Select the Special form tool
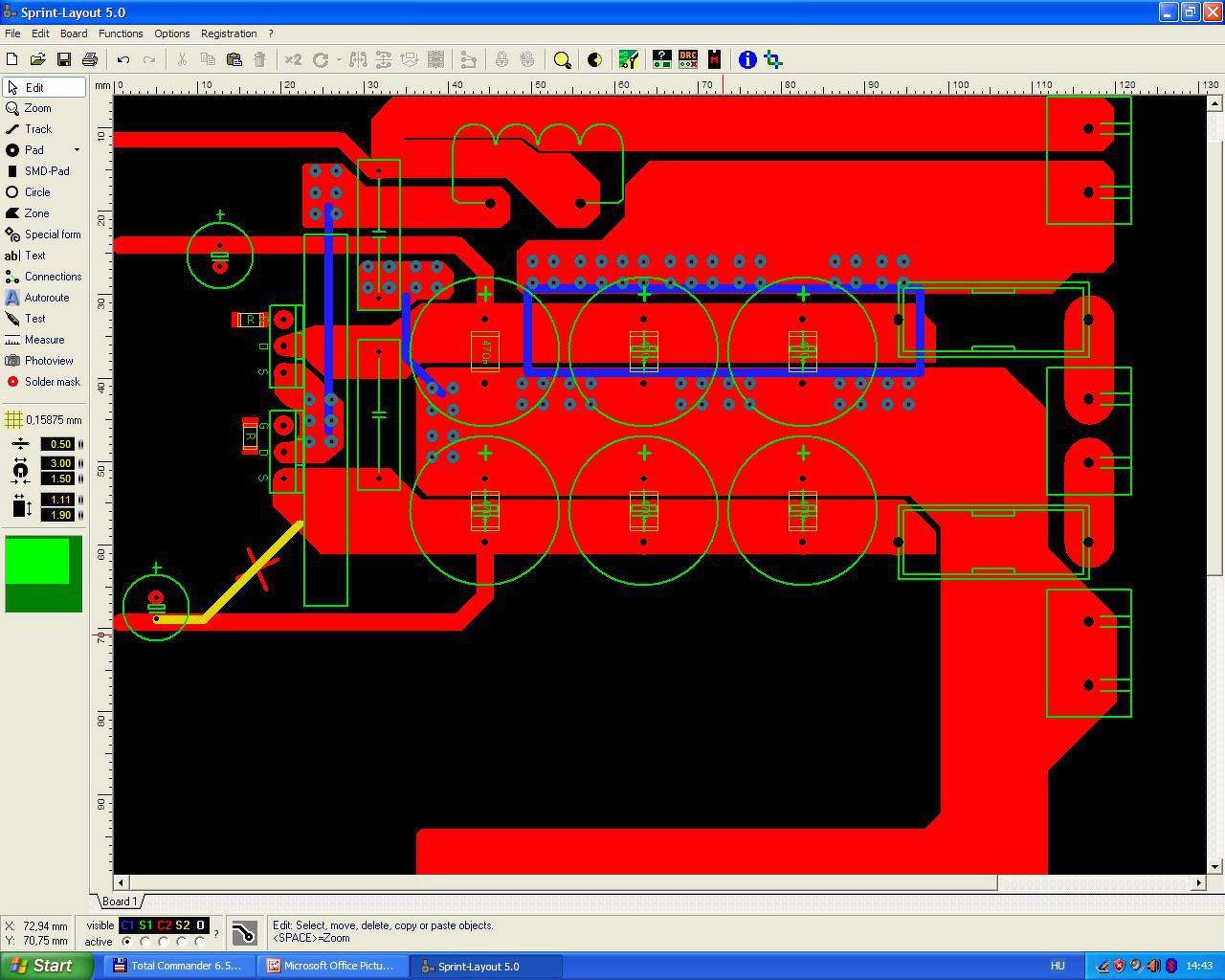Screen dimensions: 1225x980 44,234
